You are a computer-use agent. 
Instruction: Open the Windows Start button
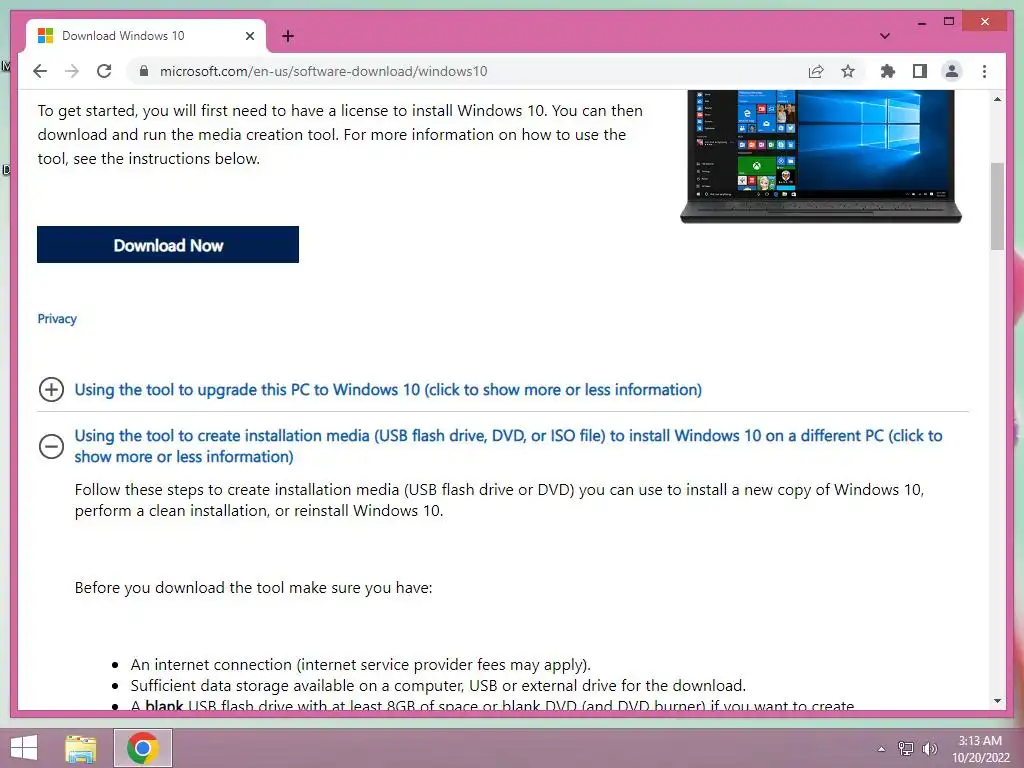click(24, 748)
